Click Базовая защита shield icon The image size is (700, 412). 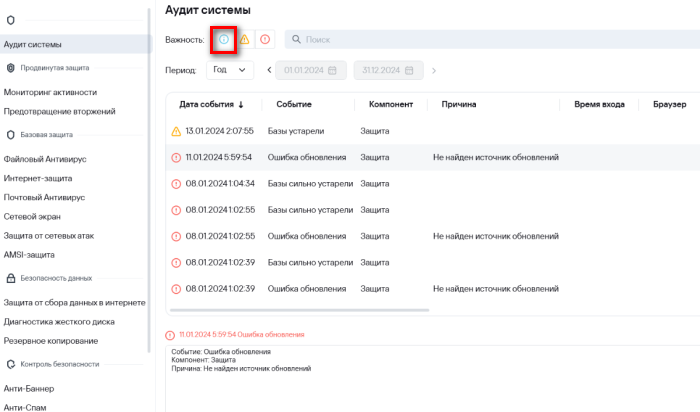[x=11, y=135]
